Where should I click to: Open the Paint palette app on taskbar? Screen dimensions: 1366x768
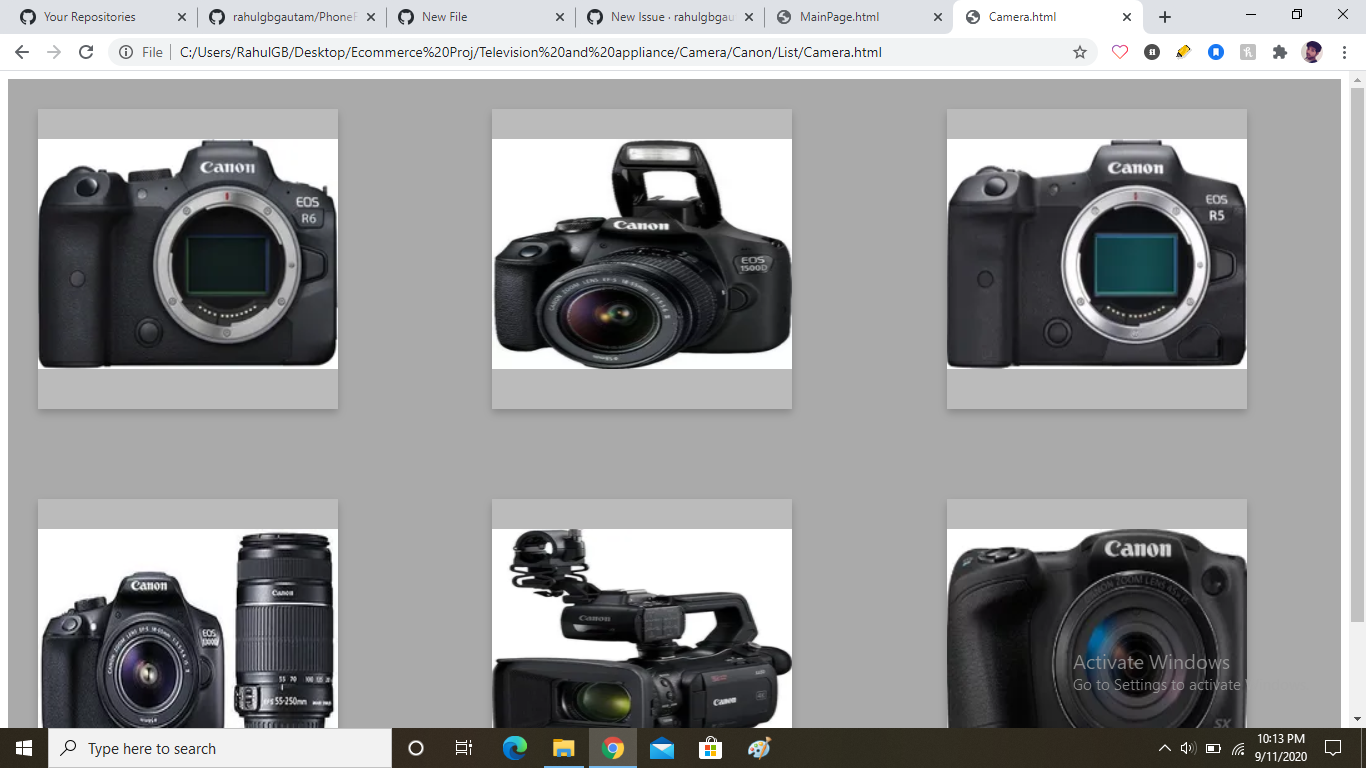click(x=760, y=748)
